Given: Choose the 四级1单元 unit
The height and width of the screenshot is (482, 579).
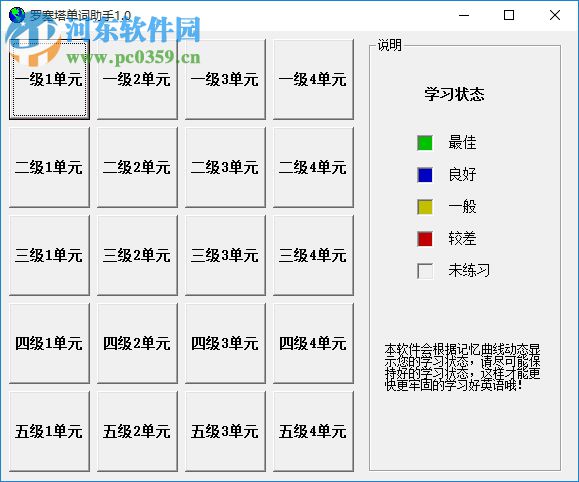Looking at the screenshot, I should [x=49, y=343].
